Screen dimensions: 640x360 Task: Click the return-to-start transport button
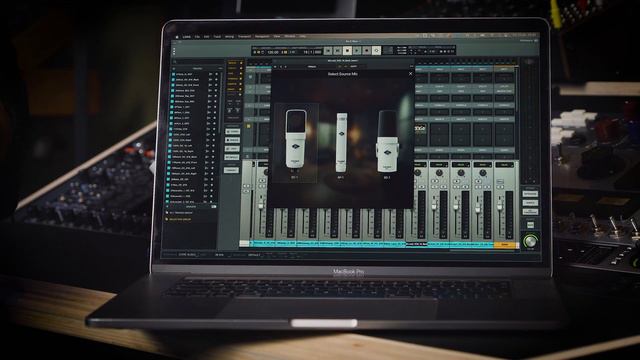pos(328,51)
